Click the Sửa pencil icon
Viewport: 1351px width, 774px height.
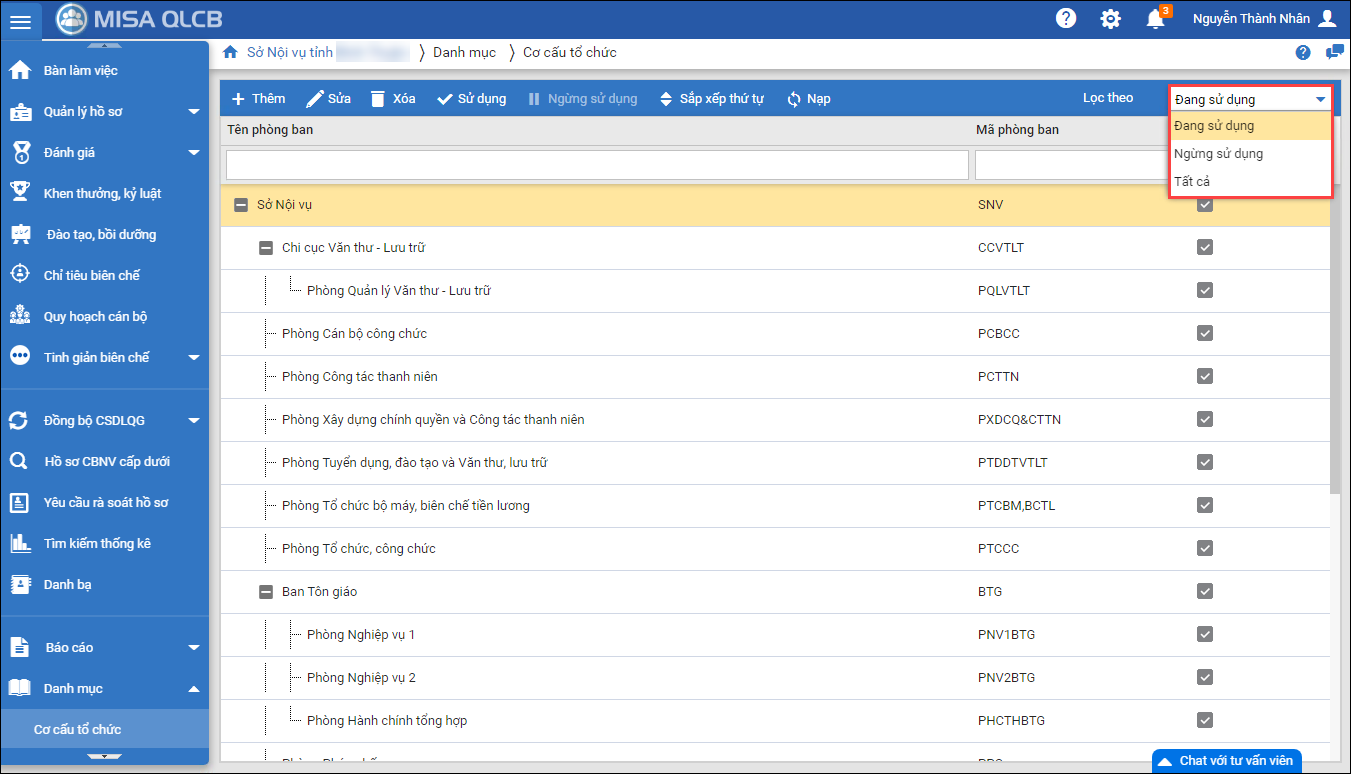315,99
